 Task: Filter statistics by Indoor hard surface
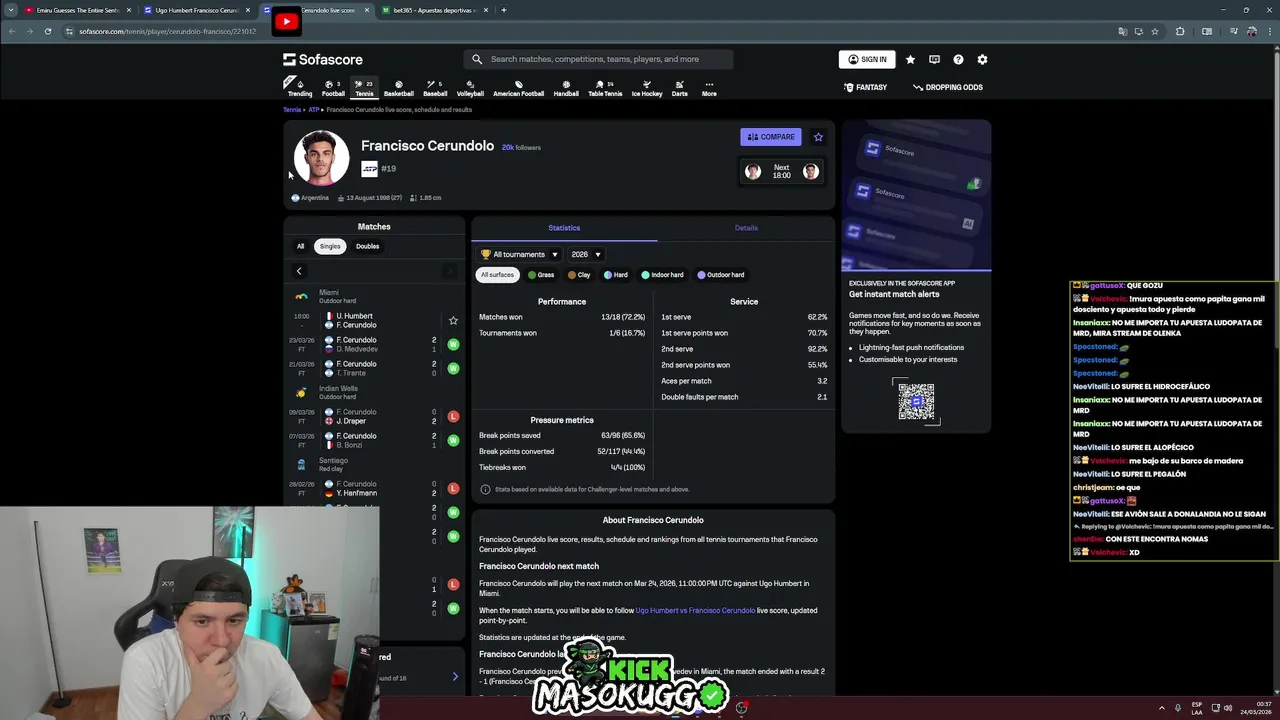click(663, 274)
